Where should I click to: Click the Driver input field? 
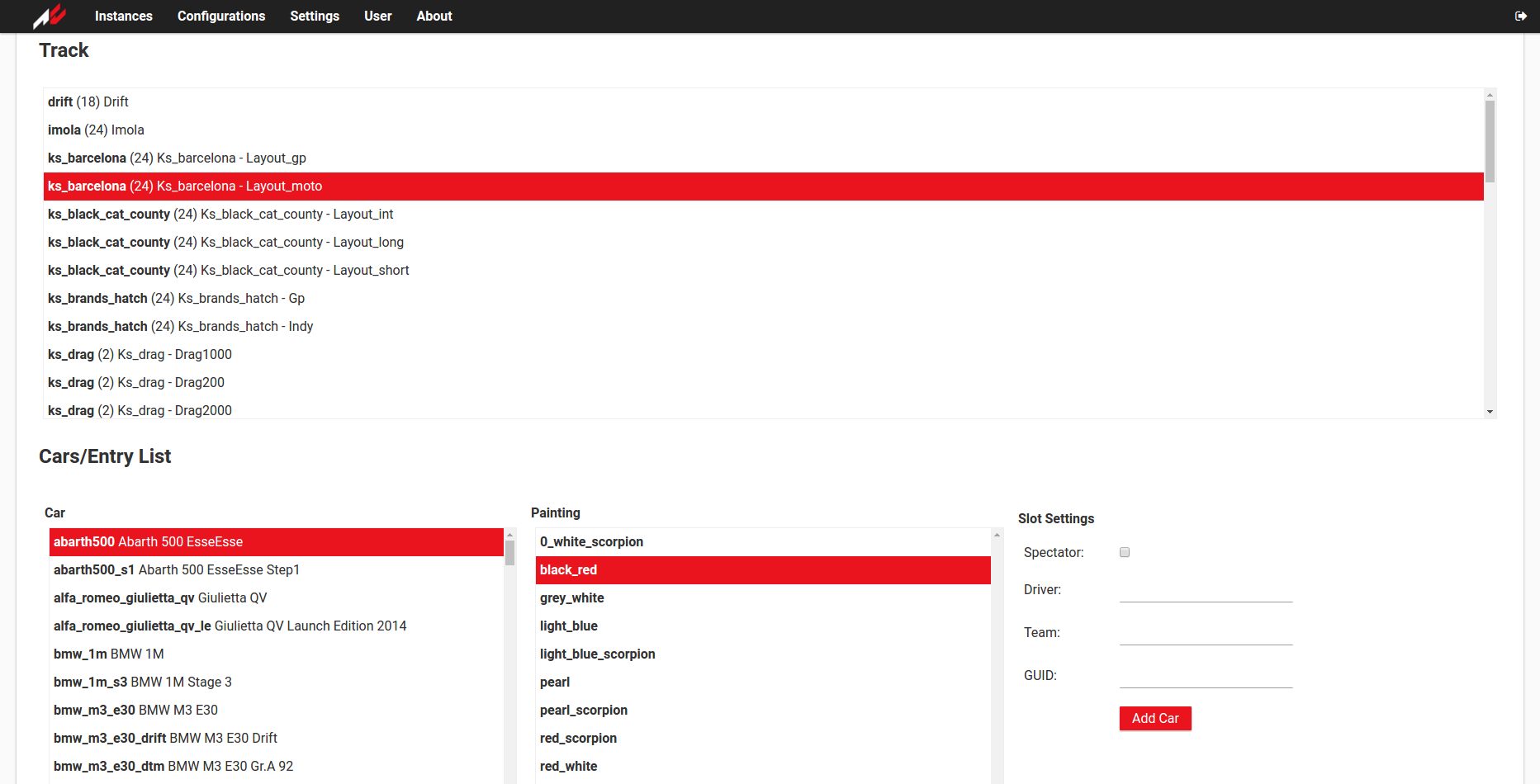pos(1206,590)
